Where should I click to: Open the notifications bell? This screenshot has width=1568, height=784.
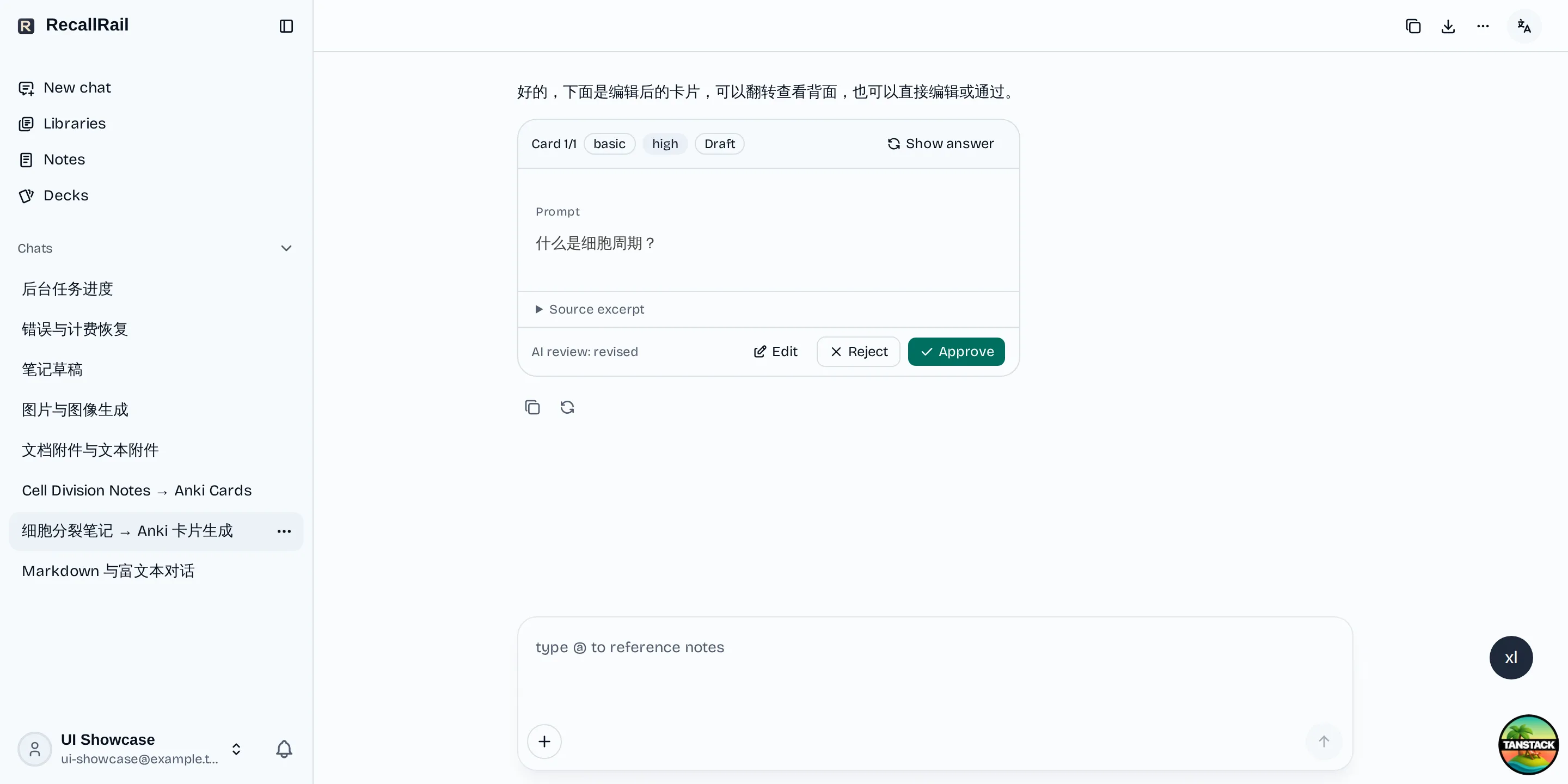[x=284, y=749]
